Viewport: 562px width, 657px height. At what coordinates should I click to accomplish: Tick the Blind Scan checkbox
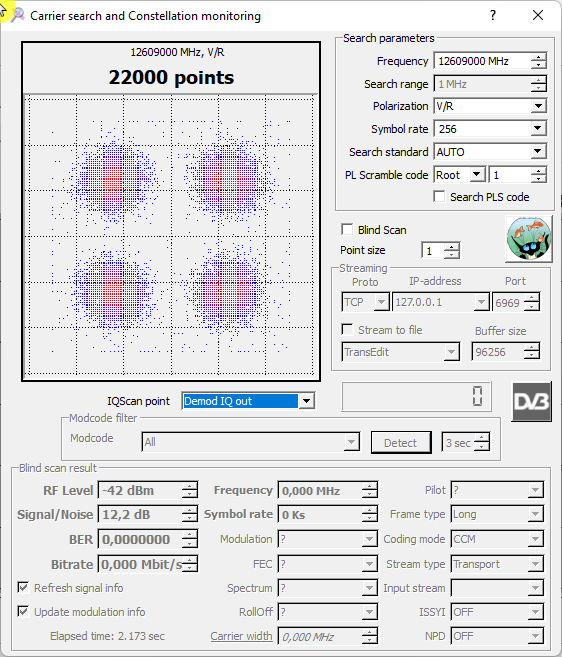coord(347,230)
